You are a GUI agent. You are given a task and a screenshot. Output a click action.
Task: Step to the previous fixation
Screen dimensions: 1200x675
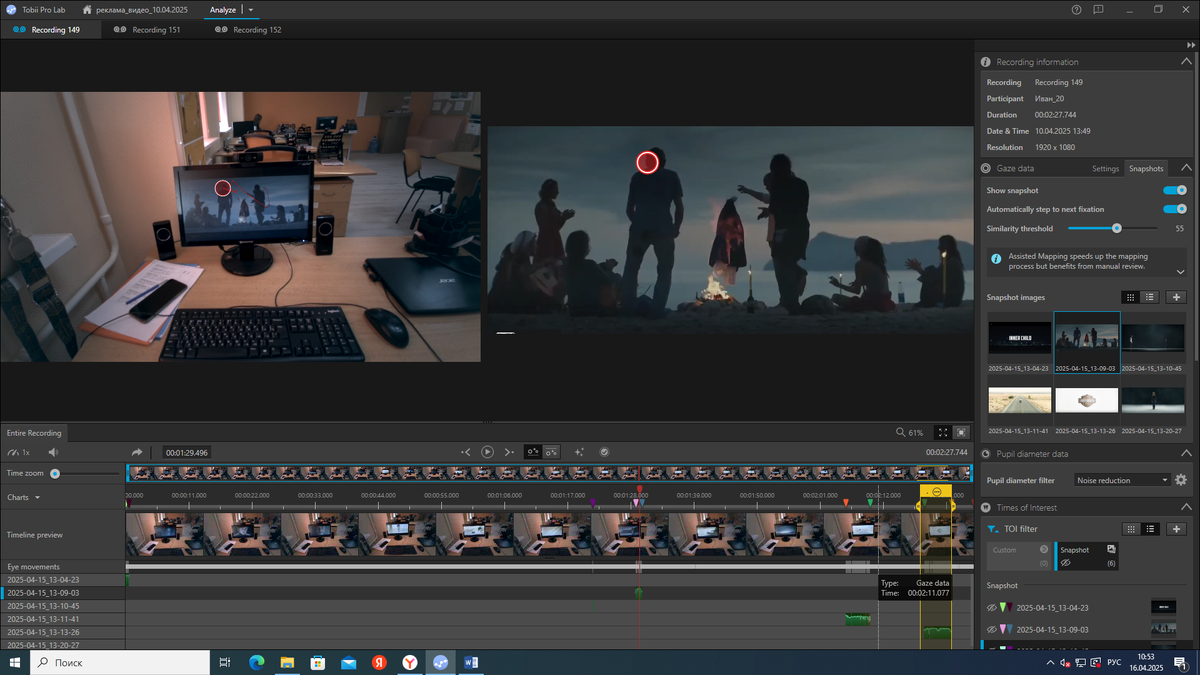pyautogui.click(x=466, y=452)
